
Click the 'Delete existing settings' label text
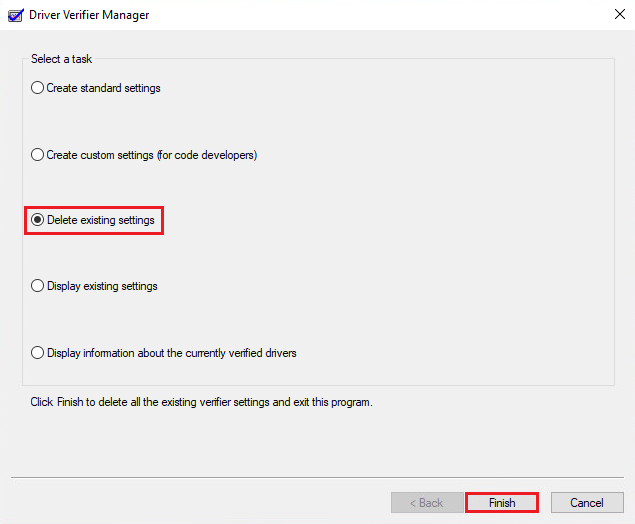tap(101, 220)
